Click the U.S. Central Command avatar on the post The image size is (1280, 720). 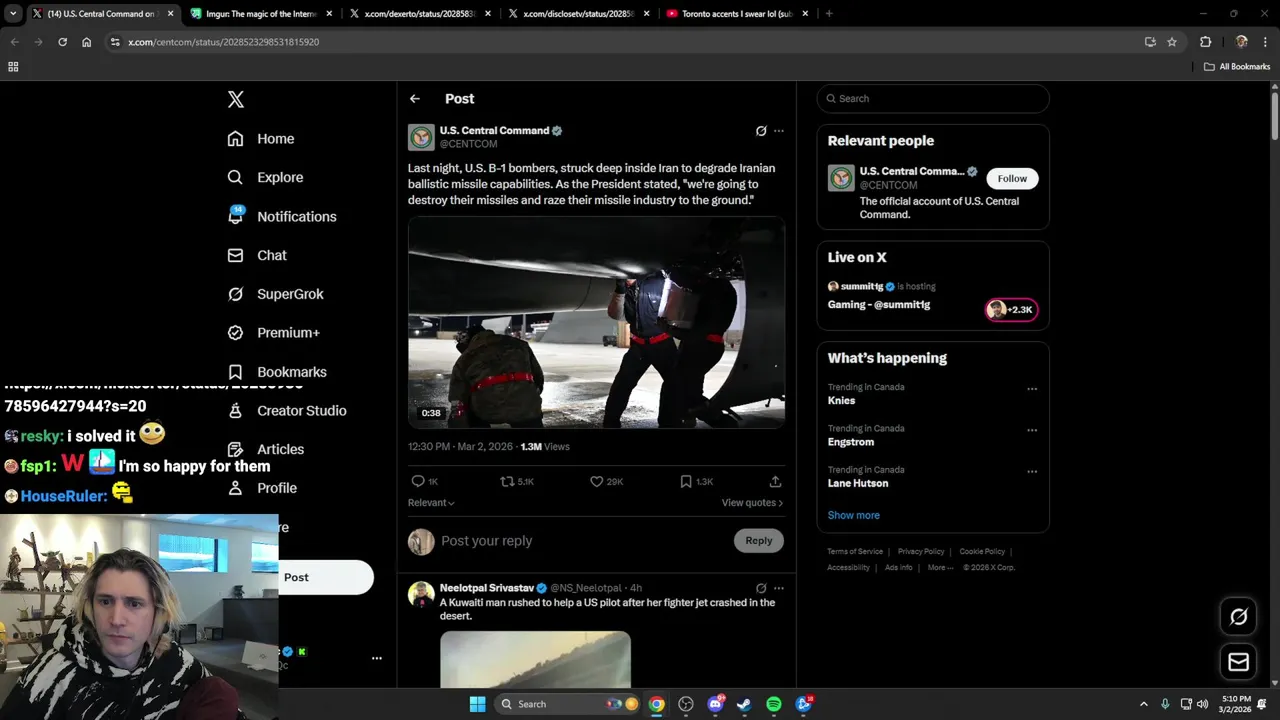click(x=421, y=137)
